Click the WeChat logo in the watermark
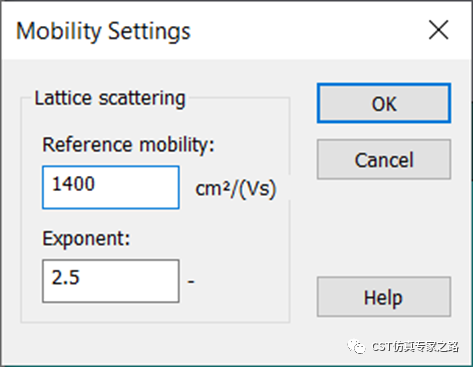473x367 pixels. point(357,347)
